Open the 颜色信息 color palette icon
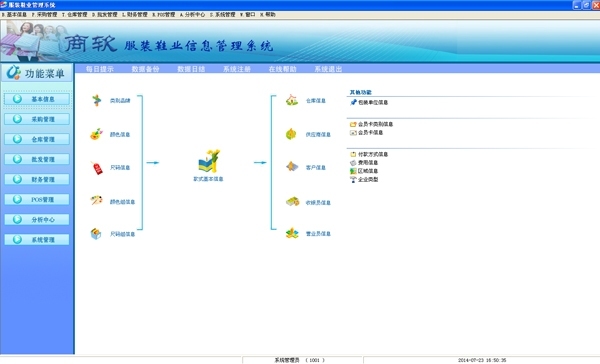 pos(96,134)
